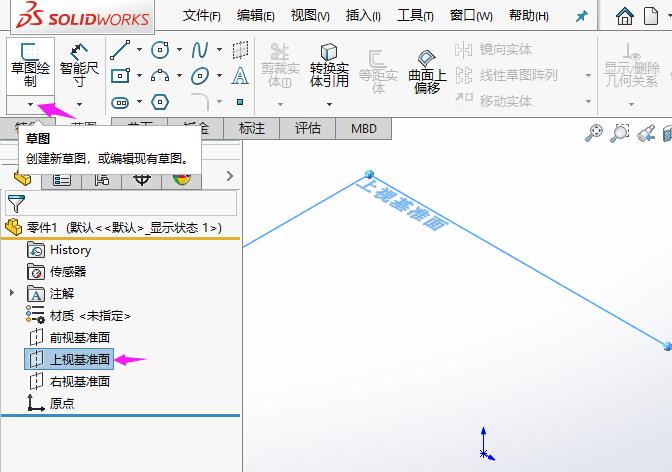Open the dropdown arrow under 智能尺寸
The width and height of the screenshot is (672, 472).
(x=79, y=104)
